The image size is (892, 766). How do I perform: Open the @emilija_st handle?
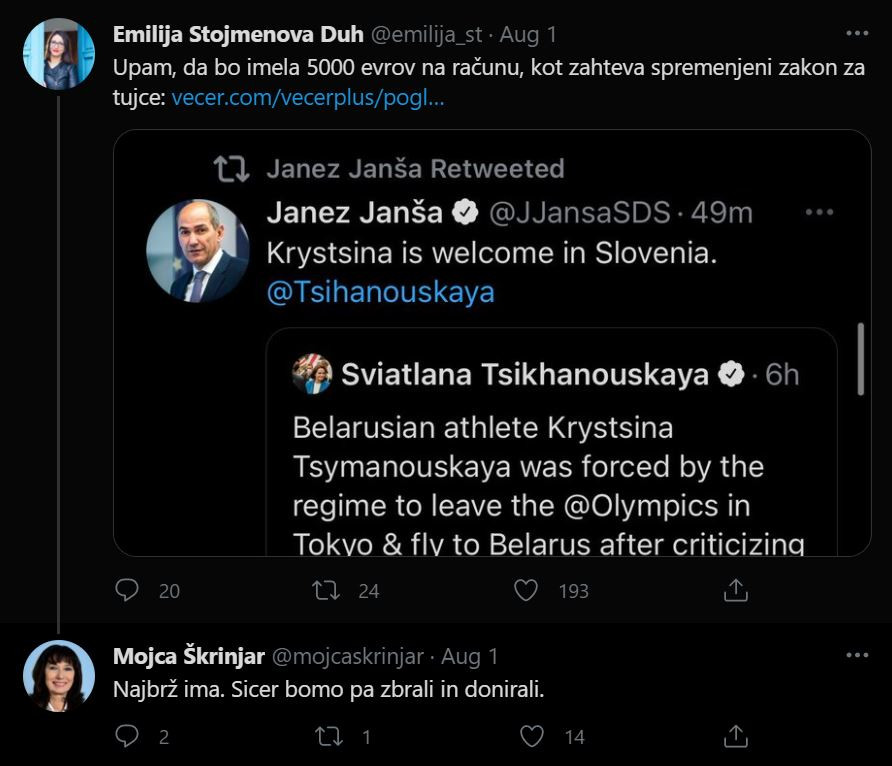427,34
